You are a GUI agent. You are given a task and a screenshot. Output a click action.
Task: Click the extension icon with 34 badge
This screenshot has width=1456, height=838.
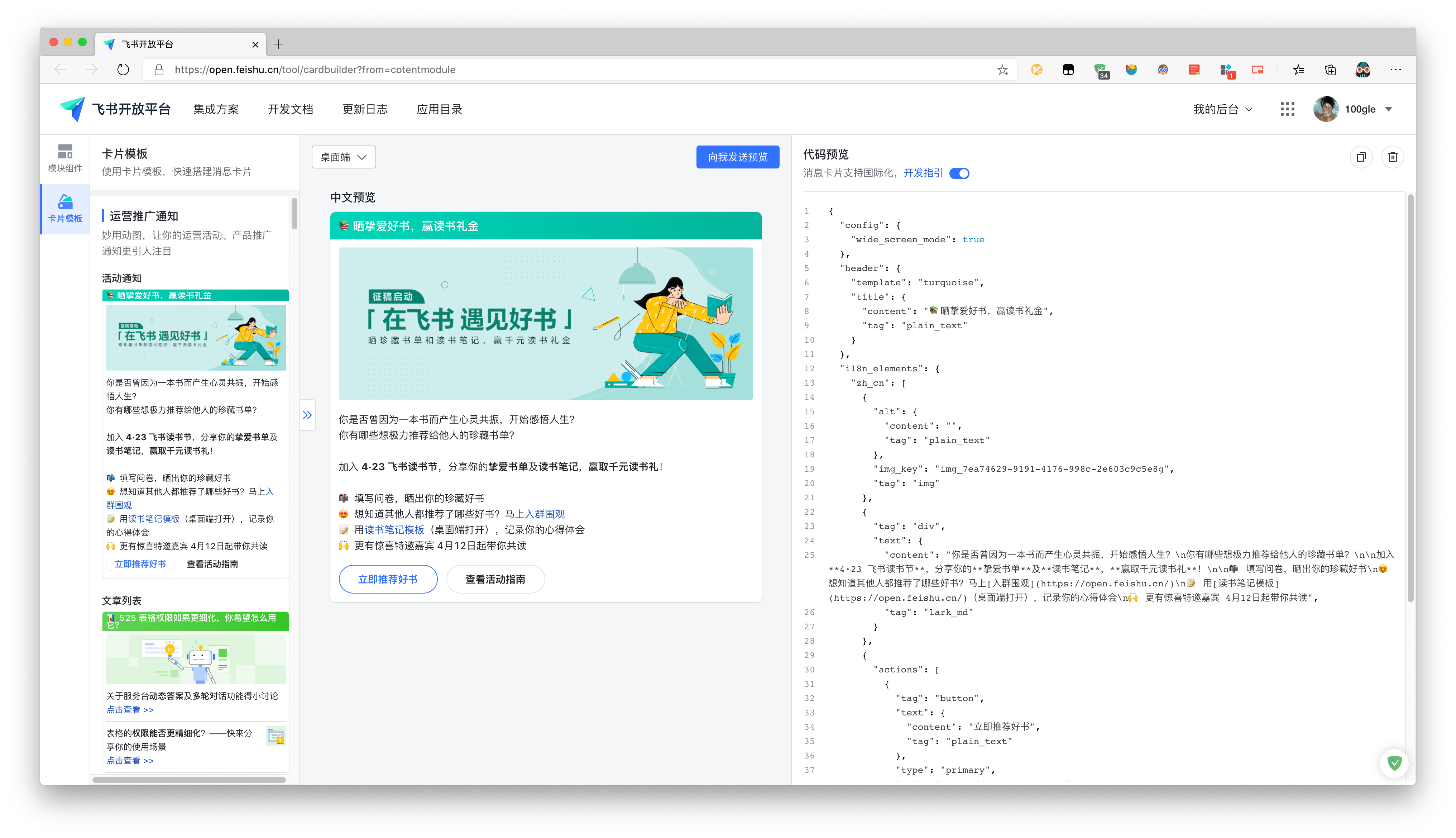(x=1101, y=71)
